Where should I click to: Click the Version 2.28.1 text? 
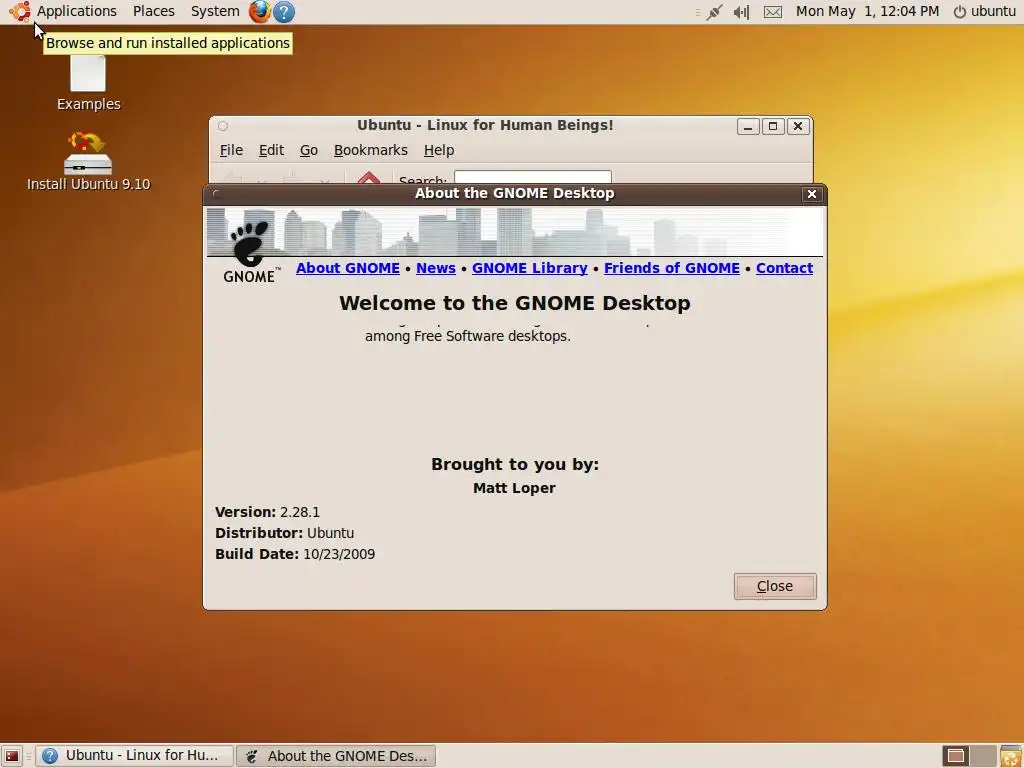pyautogui.click(x=267, y=512)
